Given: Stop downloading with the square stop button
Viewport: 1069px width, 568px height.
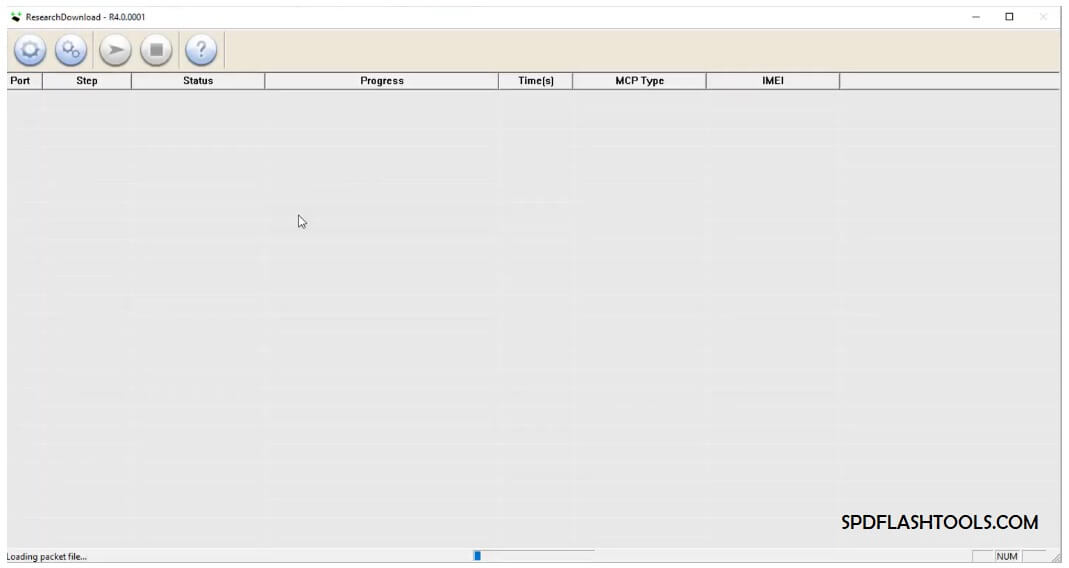Looking at the screenshot, I should coord(156,50).
